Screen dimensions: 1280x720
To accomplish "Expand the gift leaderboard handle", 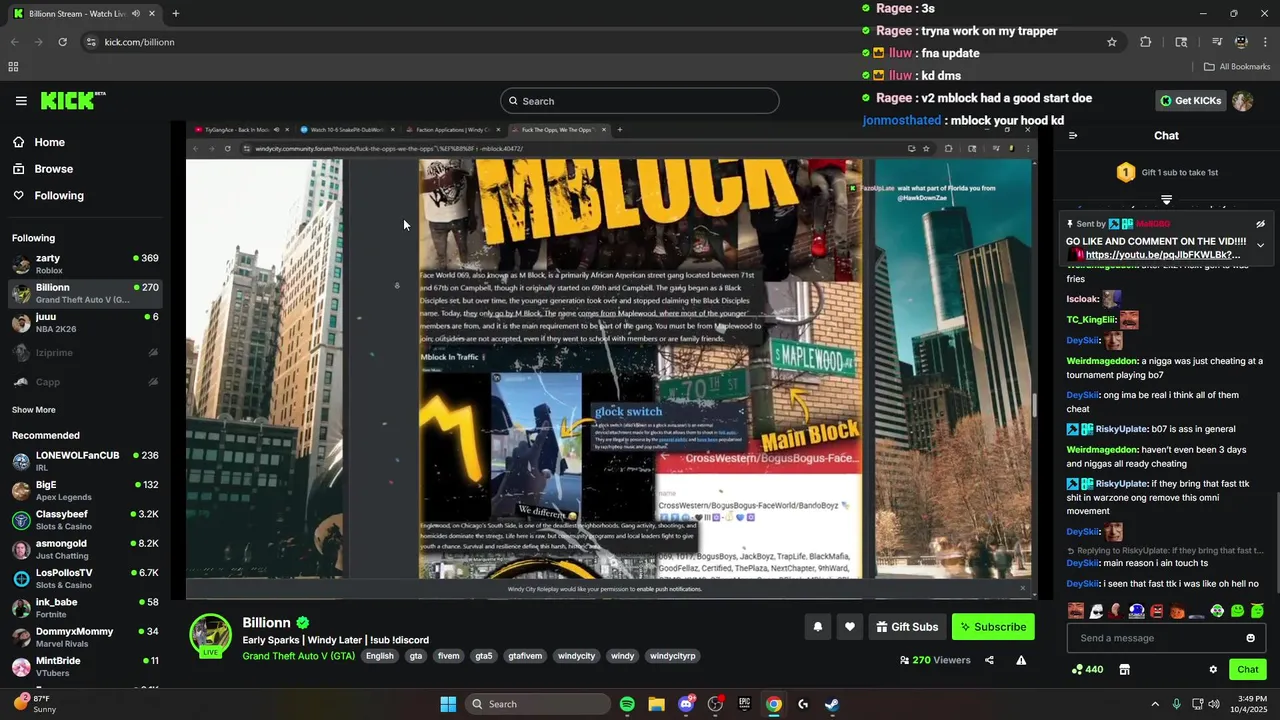I will [x=1166, y=200].
